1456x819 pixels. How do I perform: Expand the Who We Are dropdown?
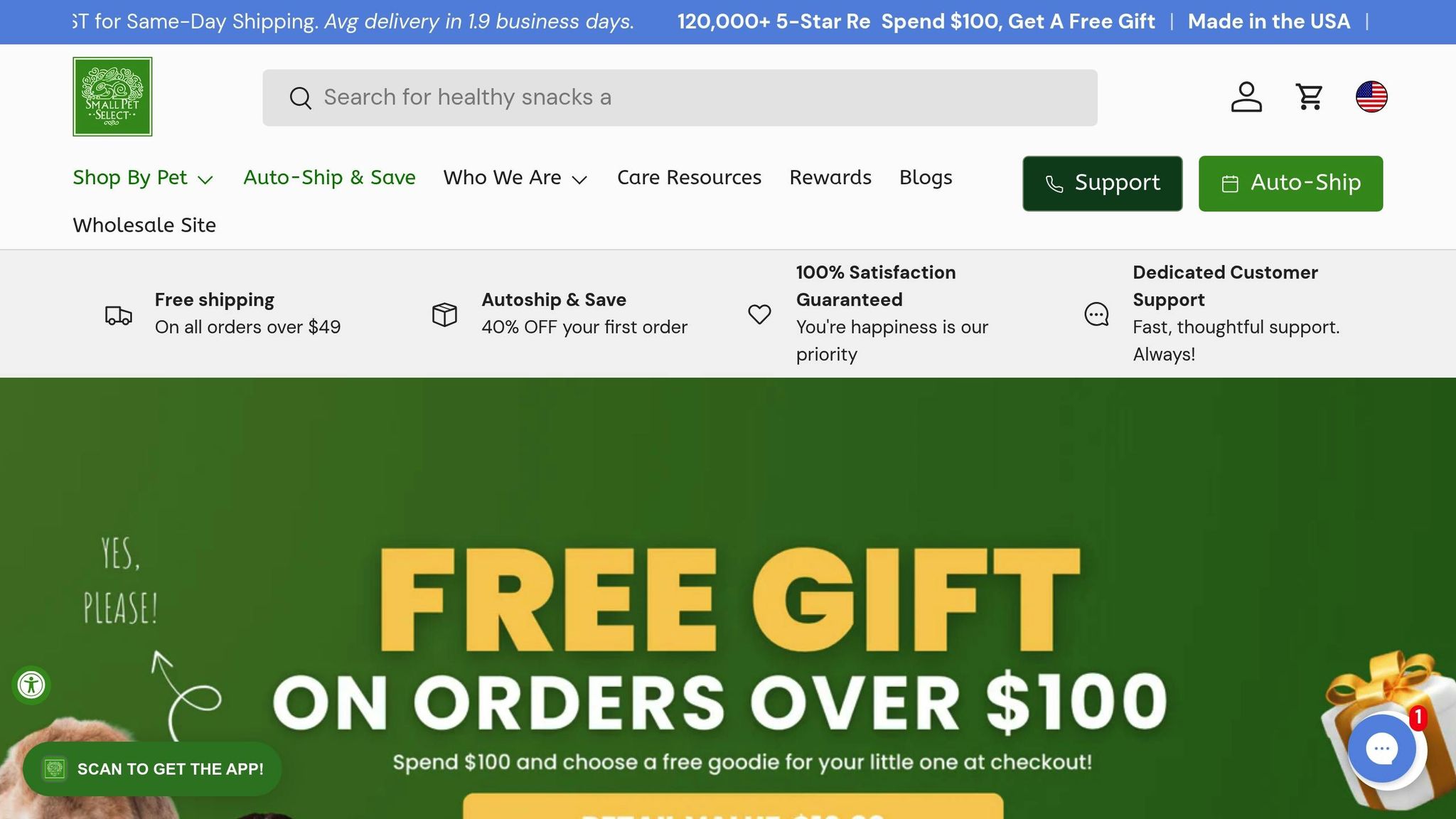point(515,178)
